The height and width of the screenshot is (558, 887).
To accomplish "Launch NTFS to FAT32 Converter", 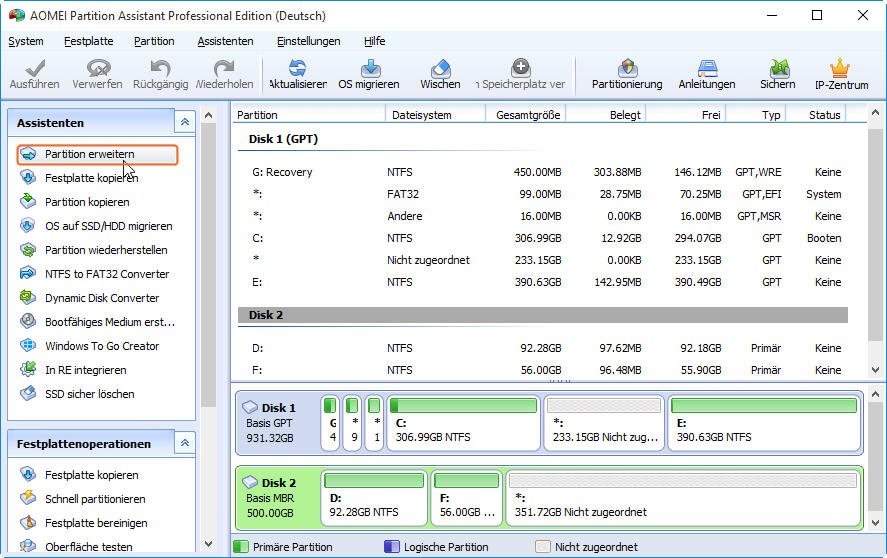I will tap(106, 274).
